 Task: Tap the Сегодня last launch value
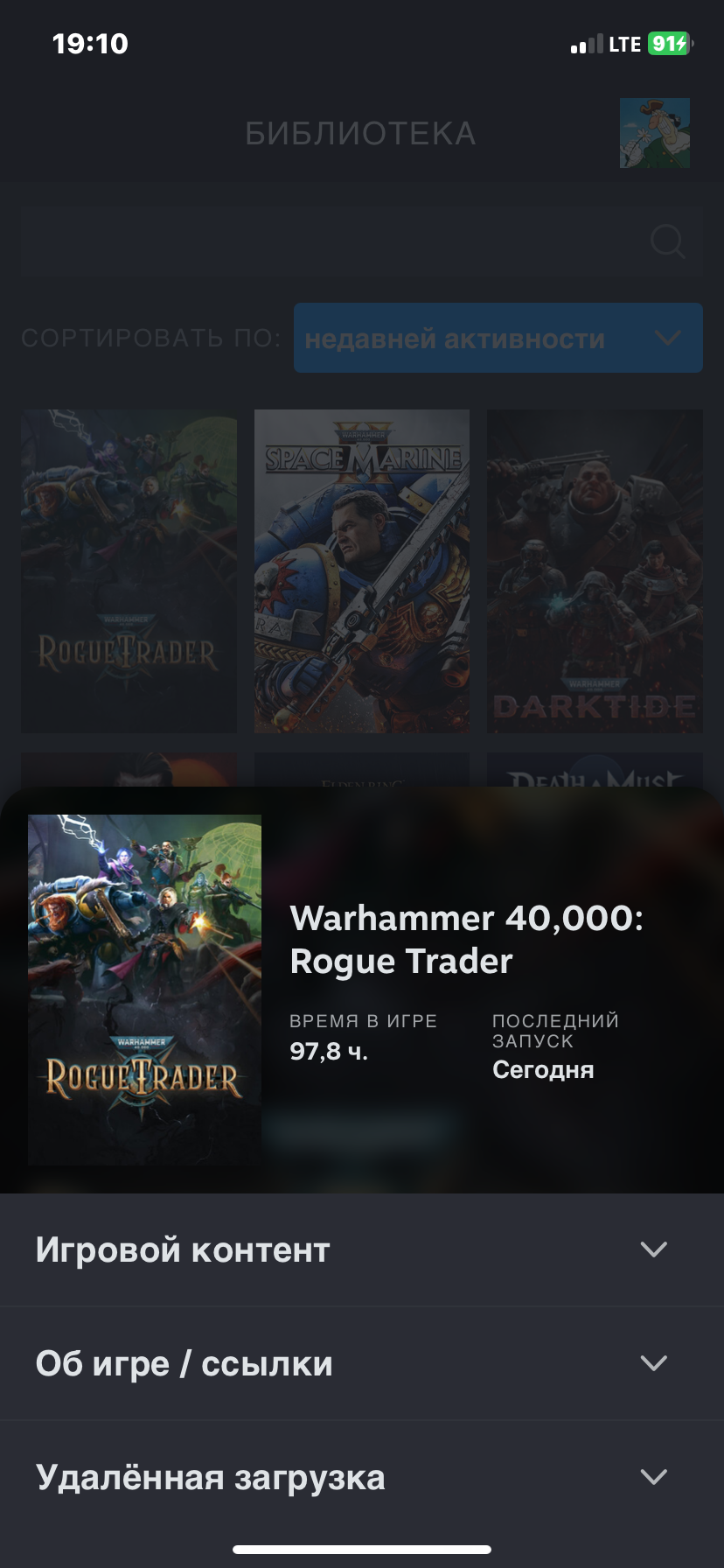543,1069
